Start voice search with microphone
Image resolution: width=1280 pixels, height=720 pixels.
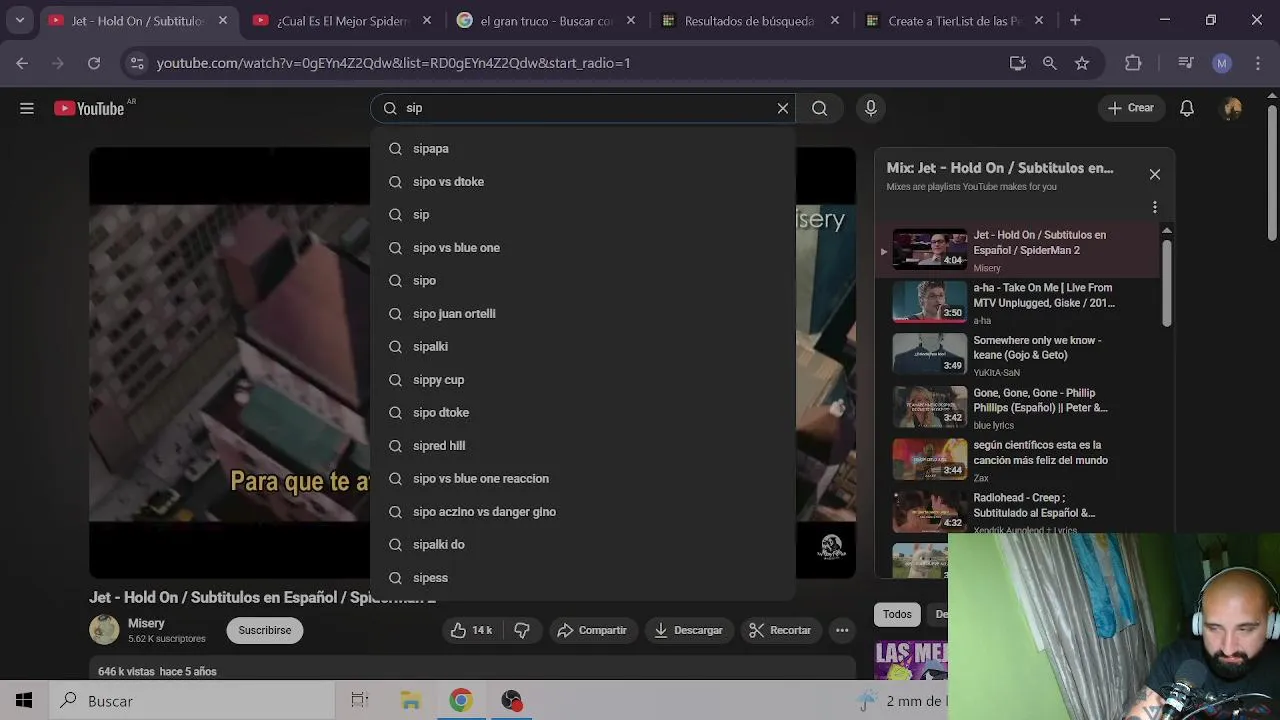tap(871, 108)
